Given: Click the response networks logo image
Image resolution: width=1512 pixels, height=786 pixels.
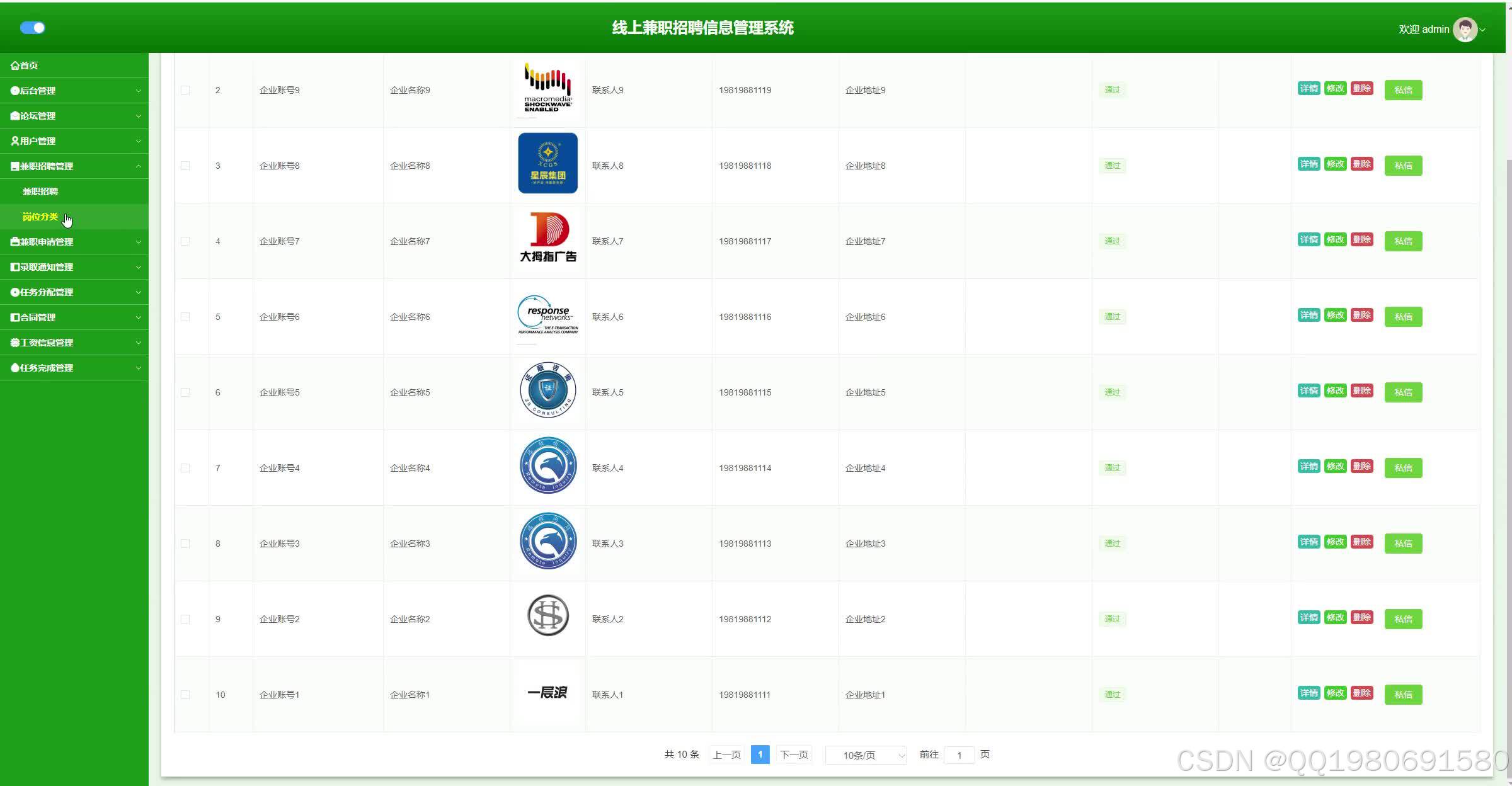Looking at the screenshot, I should [547, 315].
